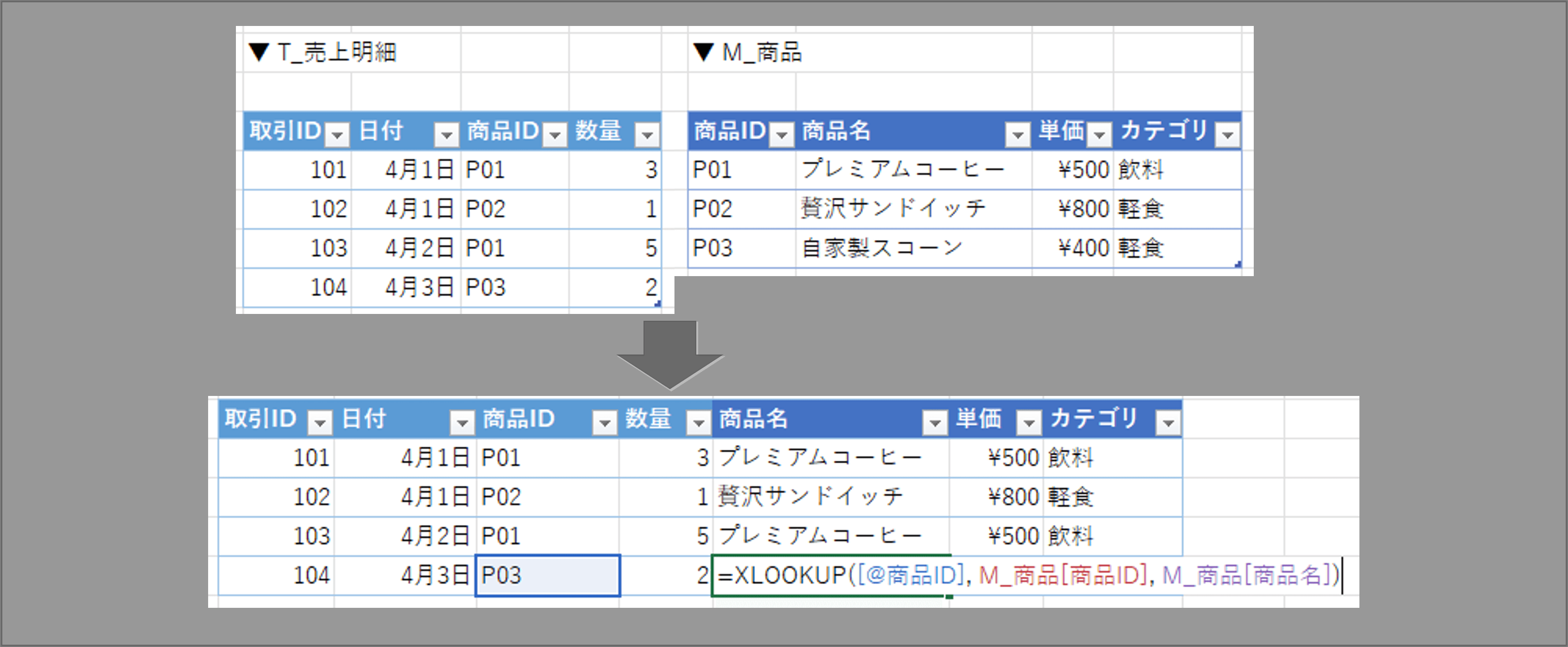Open 数量 filter dropdown in T_売上明細 table
1568x647 pixels.
coord(647,134)
